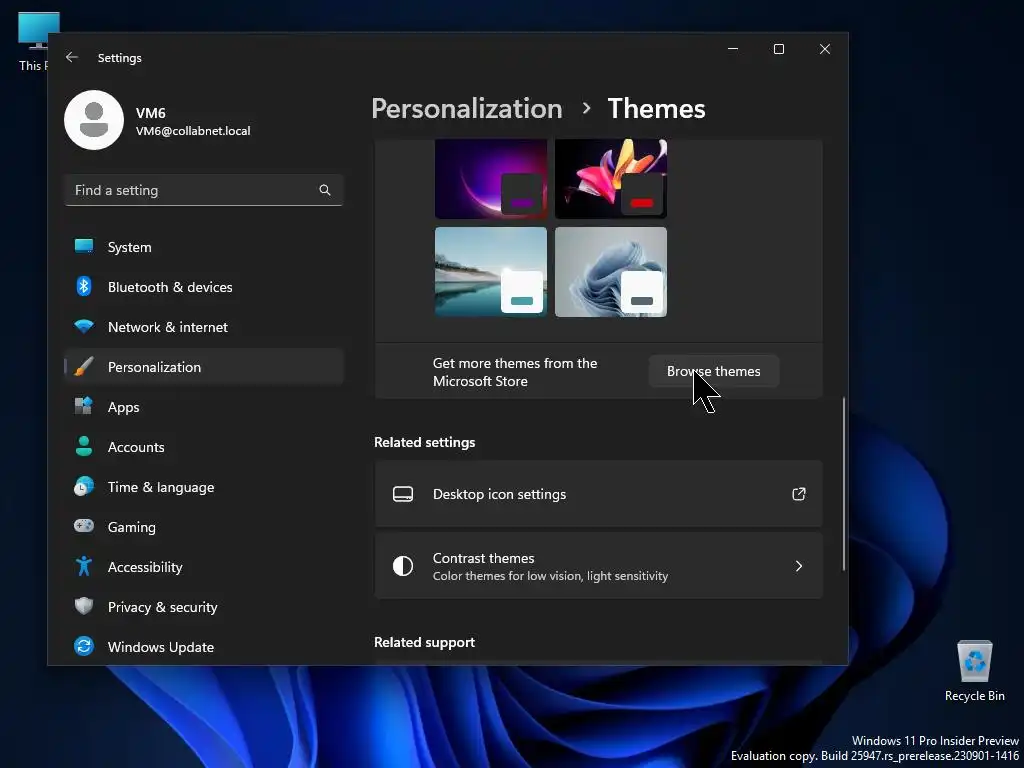Click the Gaming controller icon
1024x768 pixels.
point(84,526)
